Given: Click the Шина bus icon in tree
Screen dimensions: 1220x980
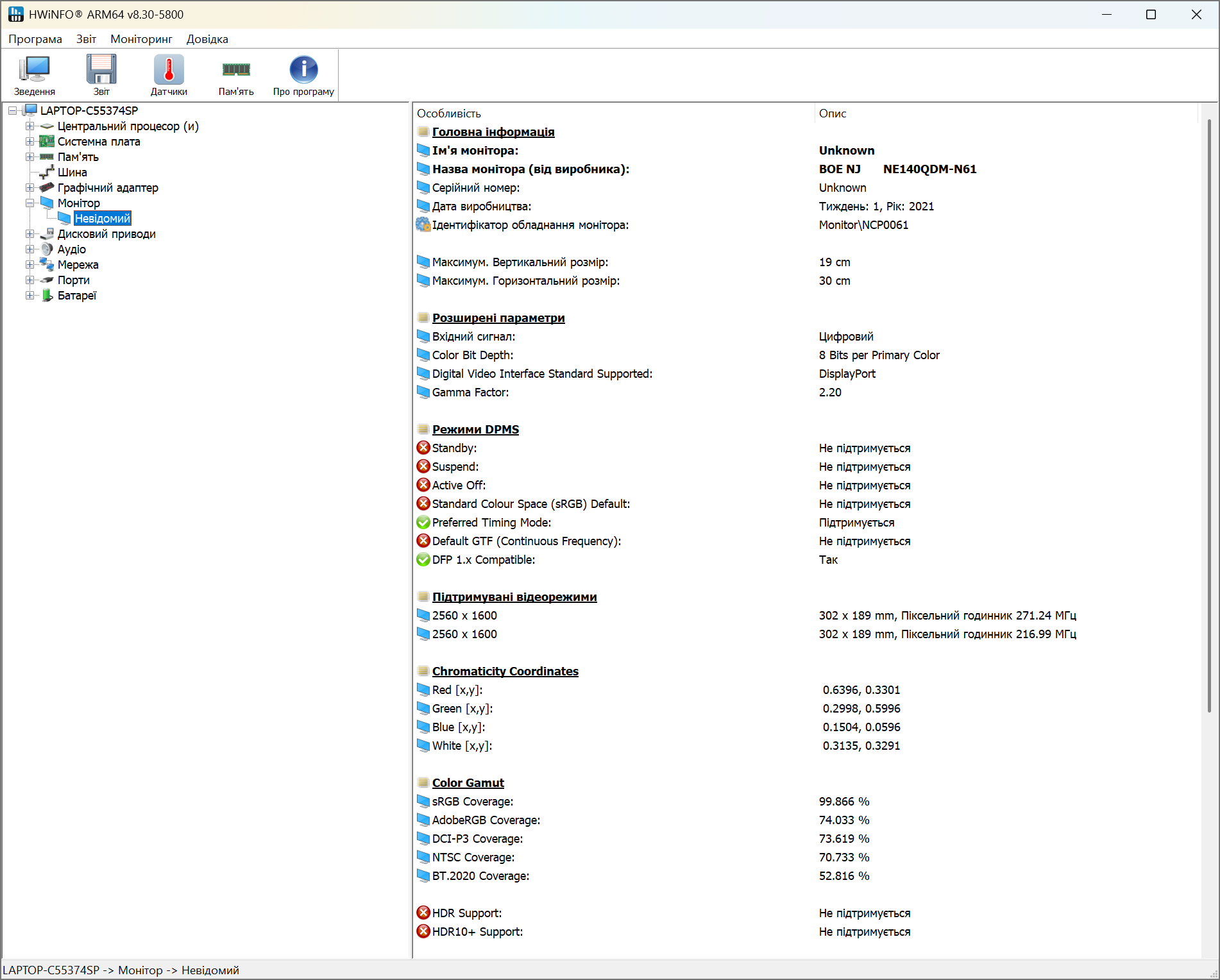Looking at the screenshot, I should pyautogui.click(x=47, y=173).
